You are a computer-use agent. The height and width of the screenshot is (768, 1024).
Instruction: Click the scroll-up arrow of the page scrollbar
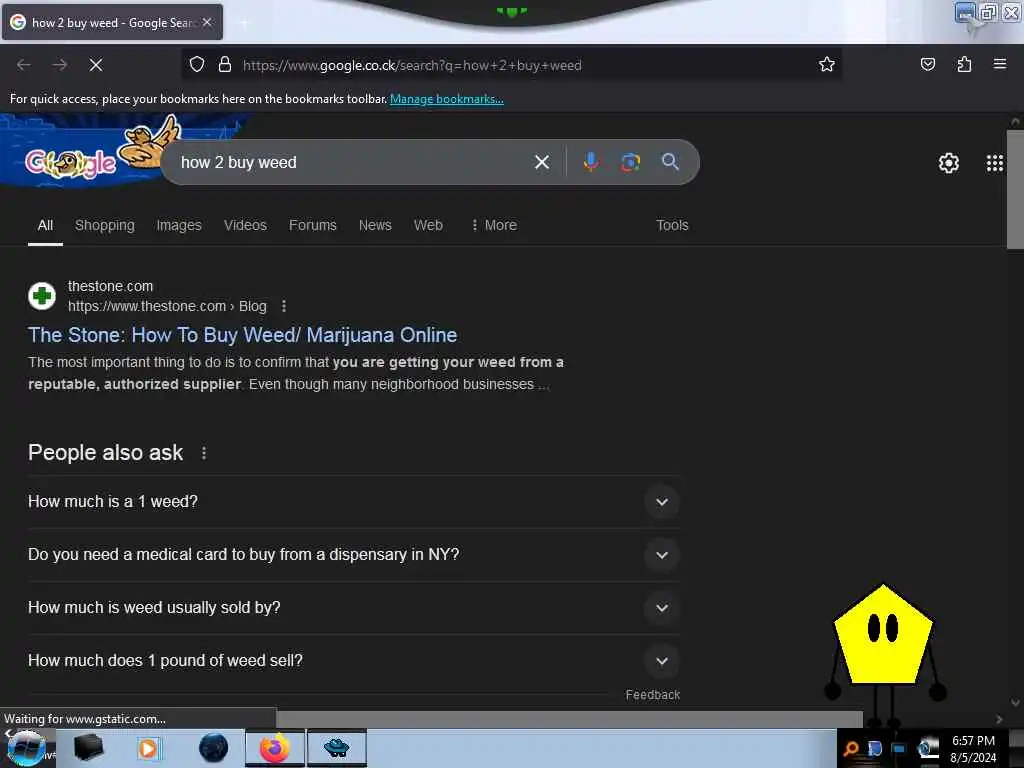(1015, 121)
